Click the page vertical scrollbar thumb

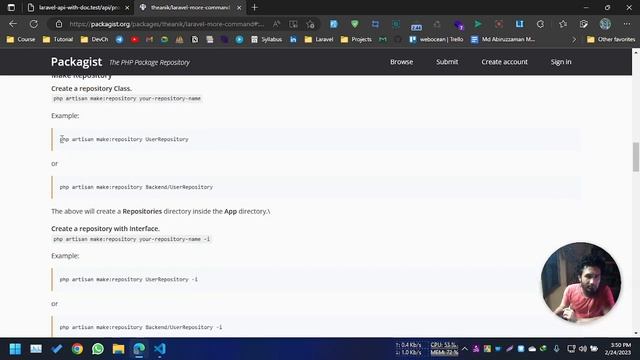[636, 157]
